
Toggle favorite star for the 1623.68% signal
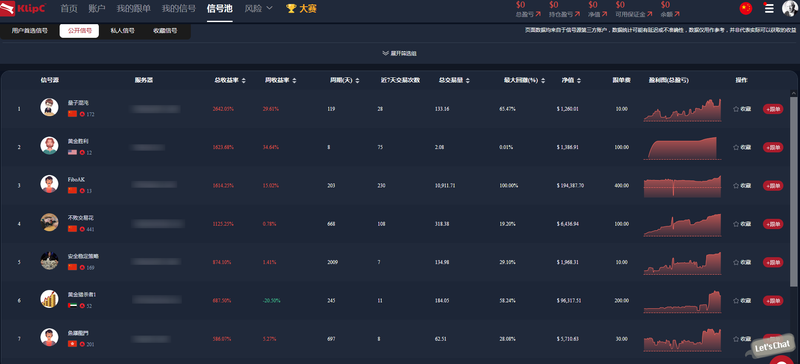coord(736,147)
